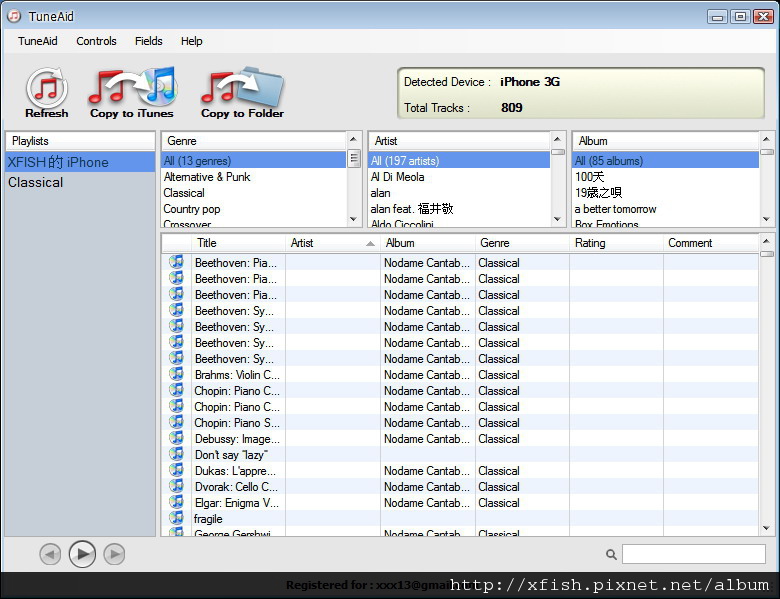The height and width of the screenshot is (599, 780).
Task: Open the Help menu
Action: [x=192, y=41]
